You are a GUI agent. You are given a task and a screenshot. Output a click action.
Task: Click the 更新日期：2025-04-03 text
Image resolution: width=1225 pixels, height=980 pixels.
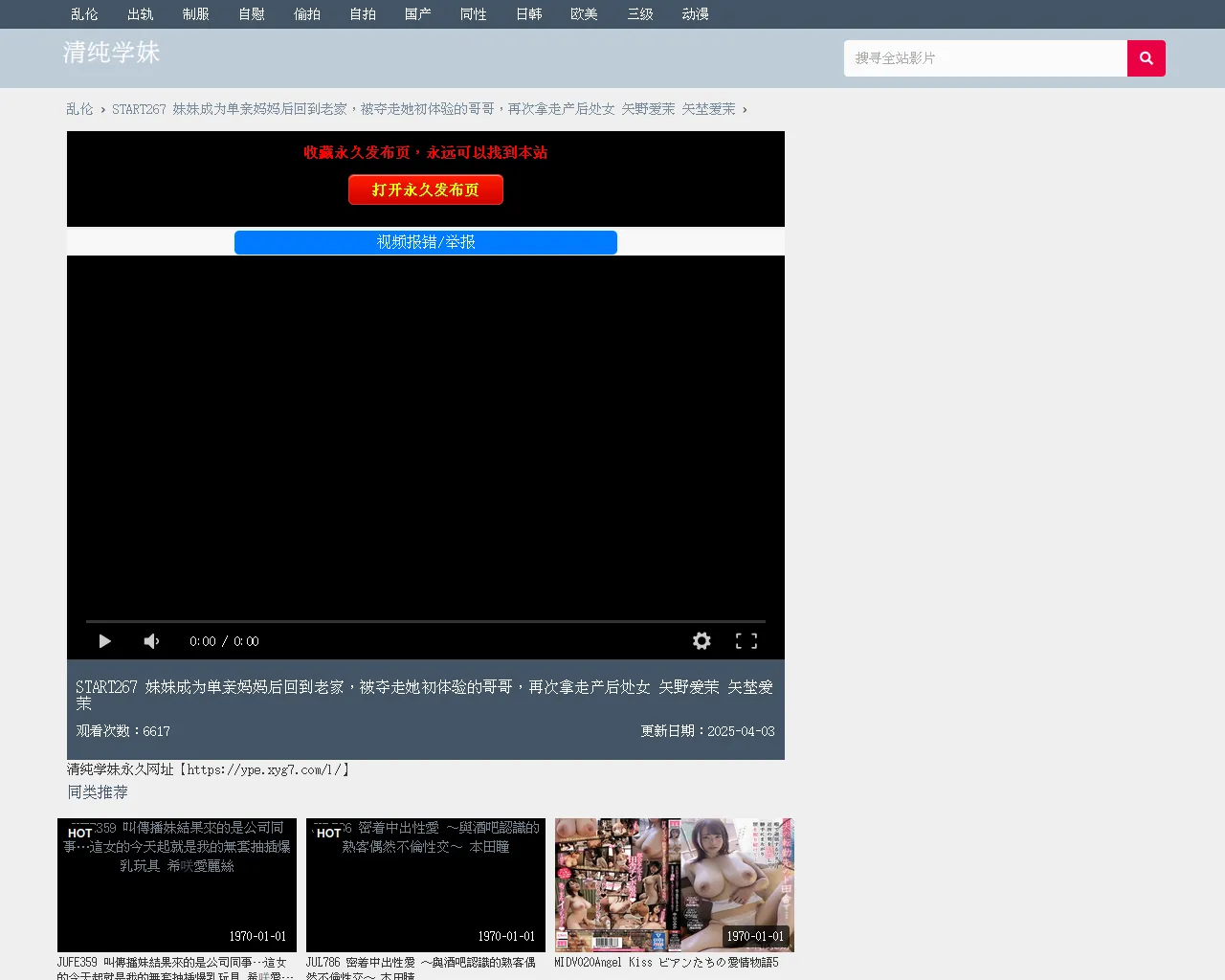coord(708,731)
